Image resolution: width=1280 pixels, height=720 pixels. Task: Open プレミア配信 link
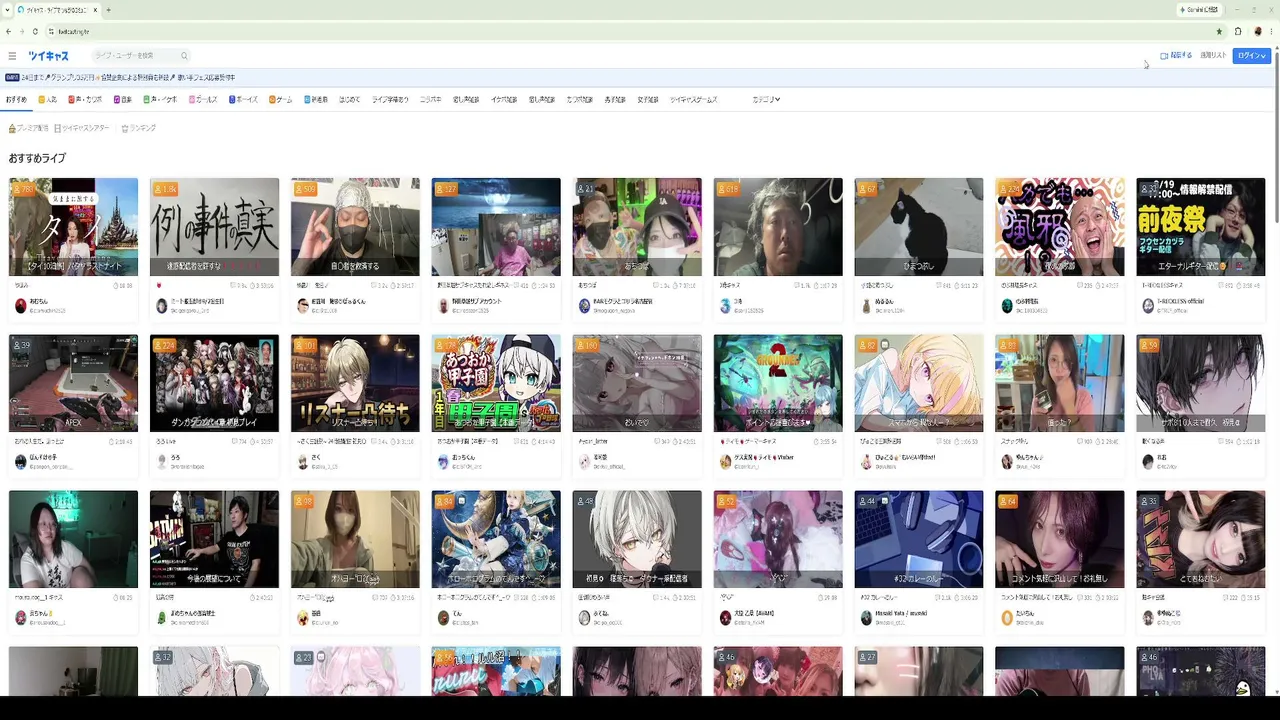coord(28,128)
